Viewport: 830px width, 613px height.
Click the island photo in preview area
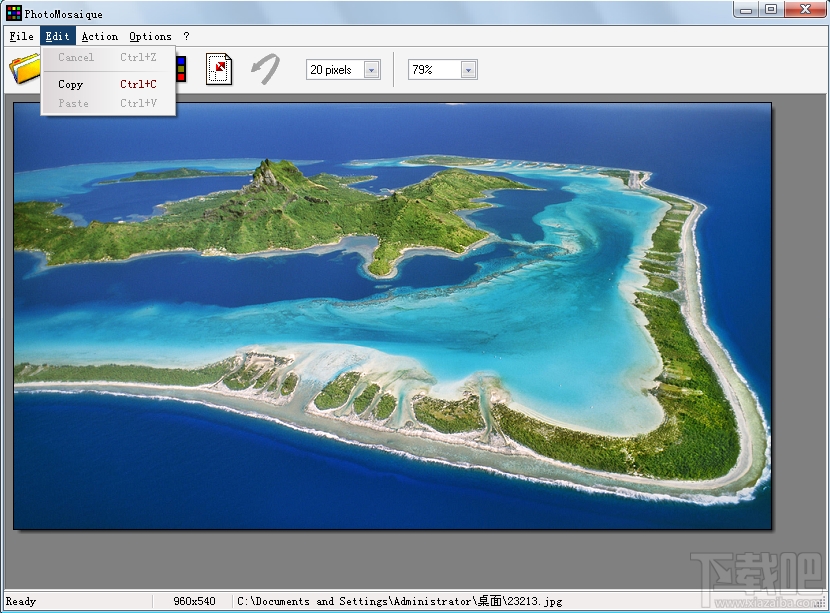[x=392, y=315]
